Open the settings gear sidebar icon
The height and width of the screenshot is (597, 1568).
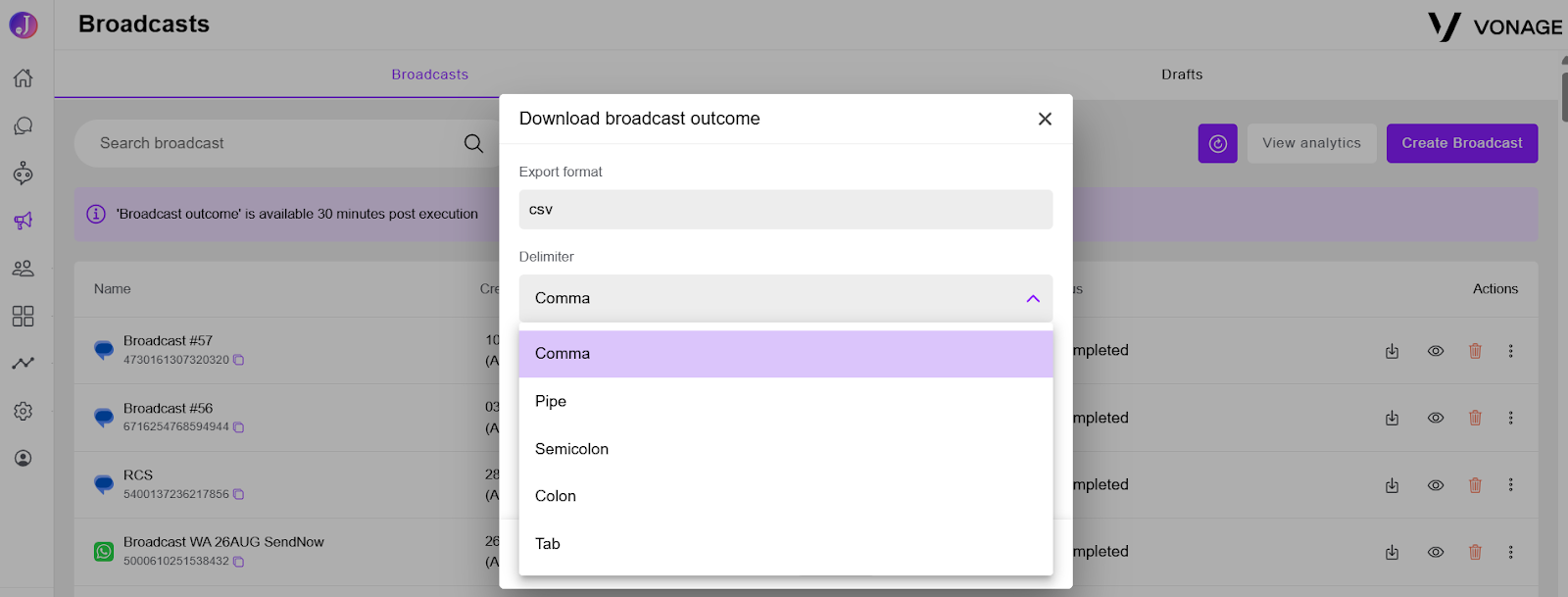coord(23,411)
